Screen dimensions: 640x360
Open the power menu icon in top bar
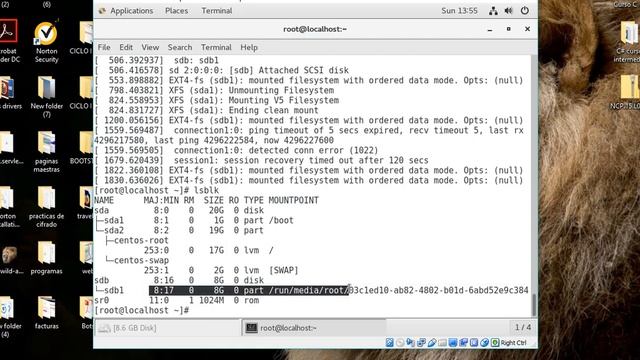point(524,11)
